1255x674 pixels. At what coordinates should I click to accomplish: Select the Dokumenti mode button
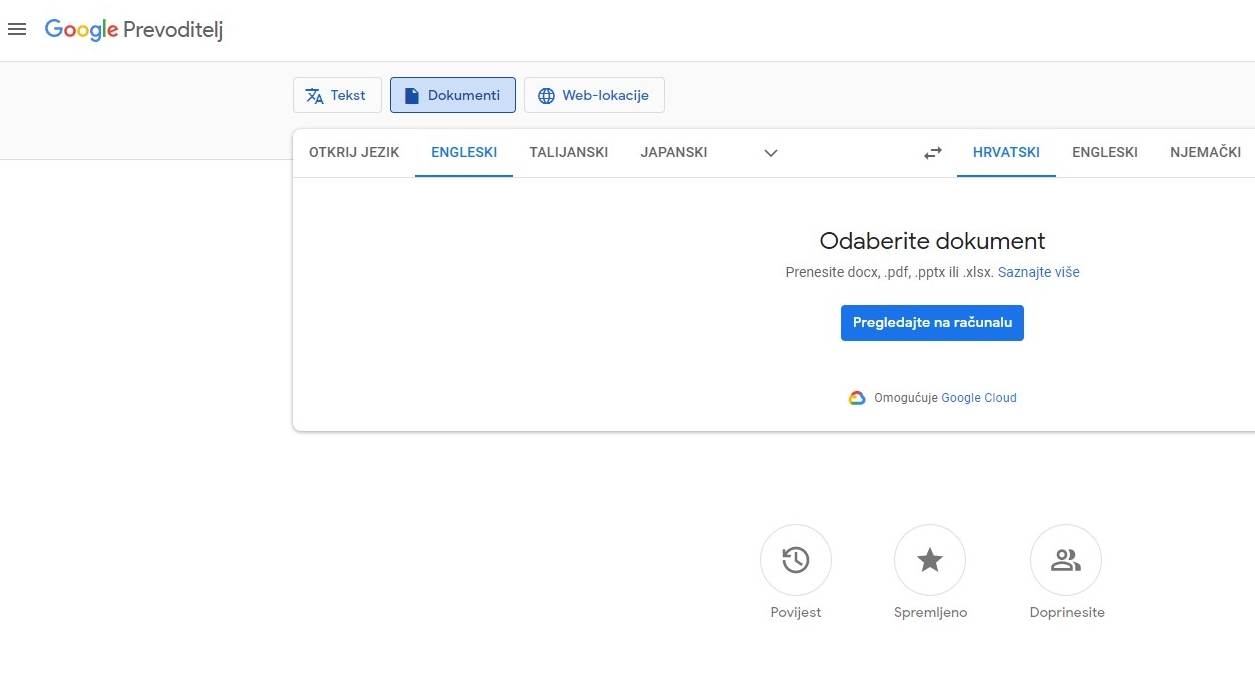[453, 96]
